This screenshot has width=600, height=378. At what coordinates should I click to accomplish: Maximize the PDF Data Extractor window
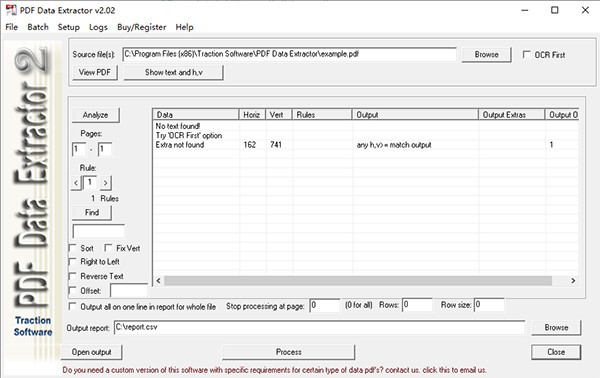[x=554, y=10]
